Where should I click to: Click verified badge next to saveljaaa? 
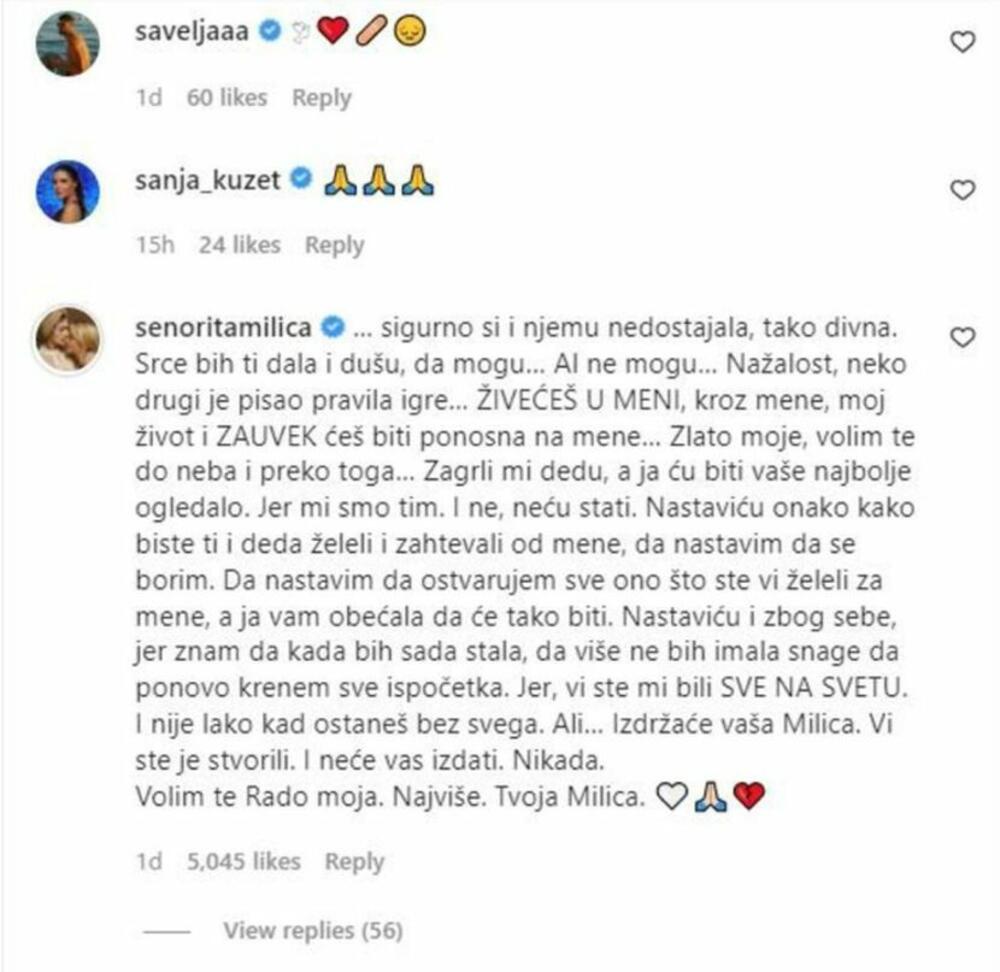[270, 31]
